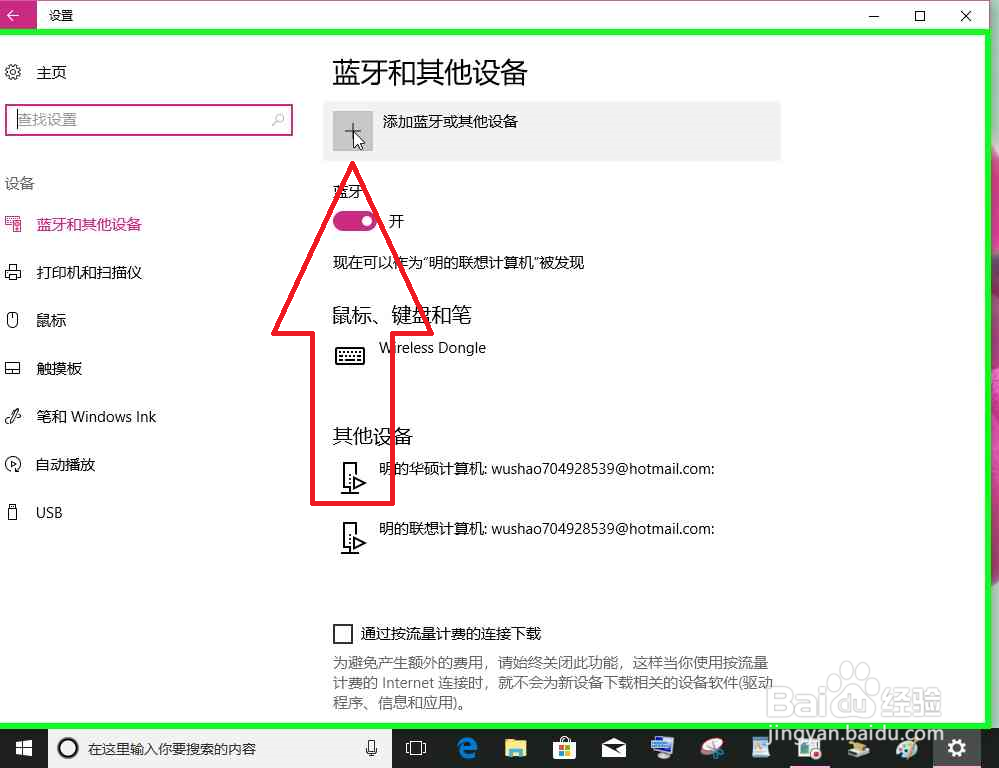The image size is (999, 768).
Task: Select the Pen and Windows Ink icon
Action: click(13, 416)
